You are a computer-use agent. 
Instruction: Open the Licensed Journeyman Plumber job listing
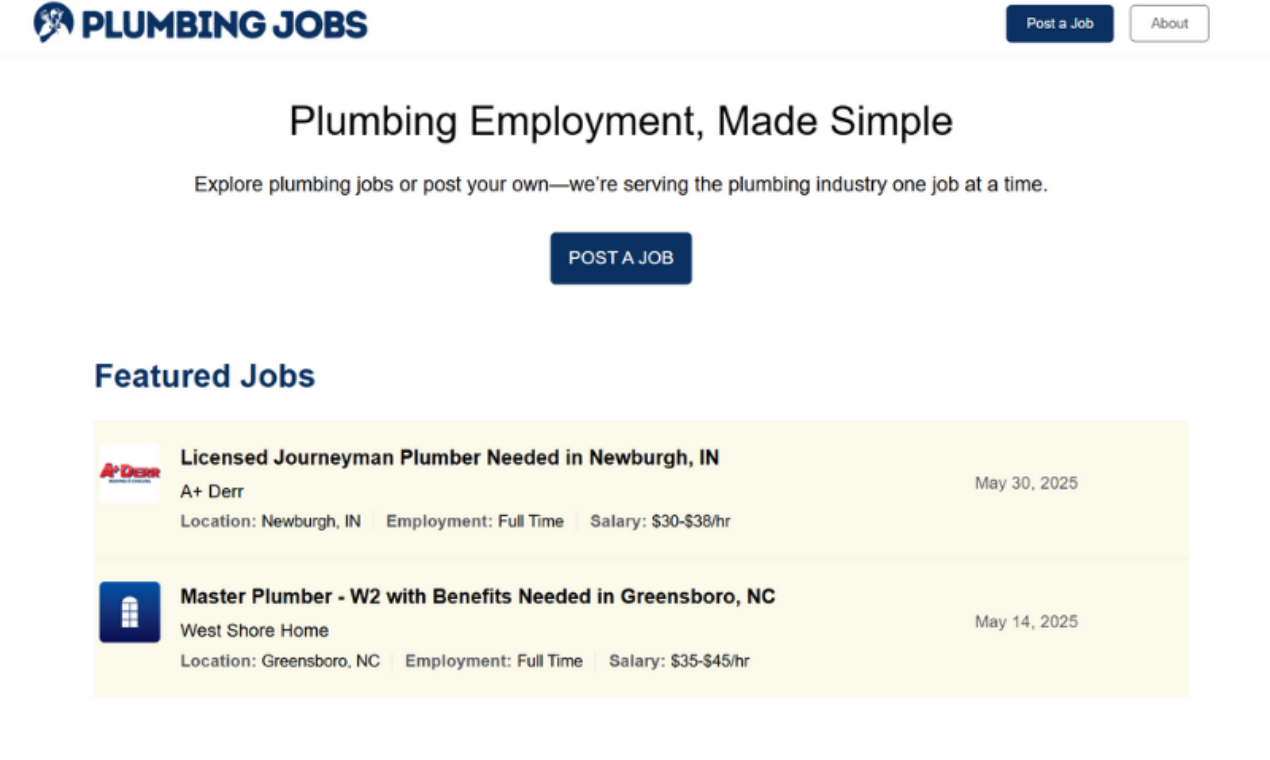[449, 457]
